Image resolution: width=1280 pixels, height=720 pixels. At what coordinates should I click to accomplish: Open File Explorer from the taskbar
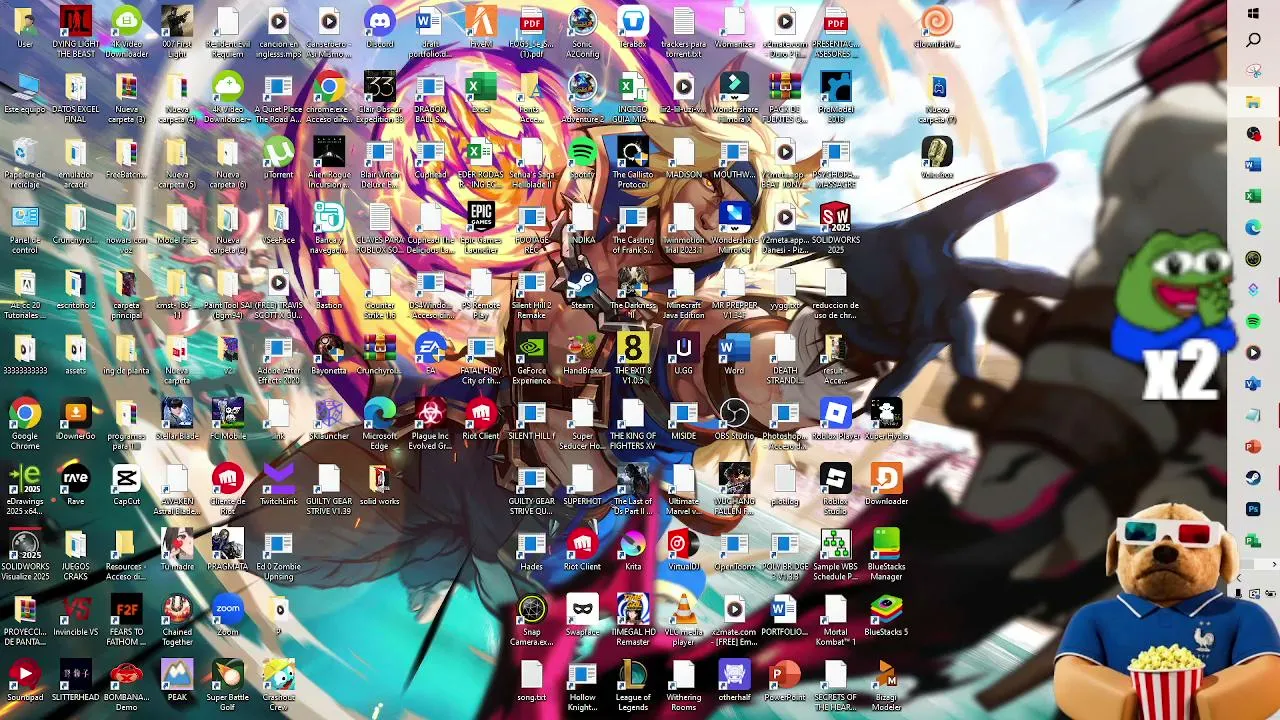[x=1253, y=102]
